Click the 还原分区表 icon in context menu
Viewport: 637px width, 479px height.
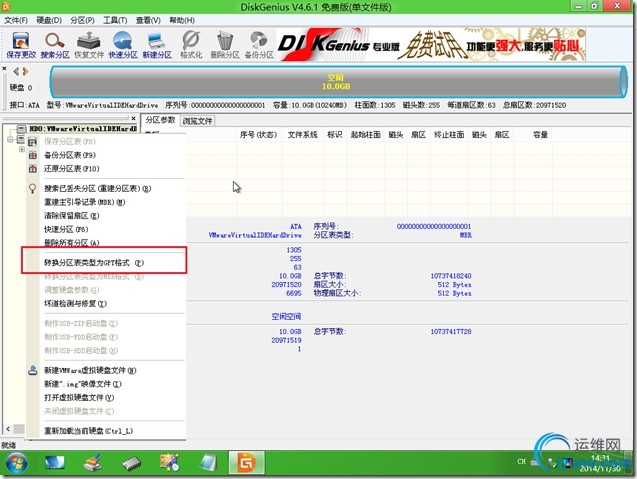[32, 169]
